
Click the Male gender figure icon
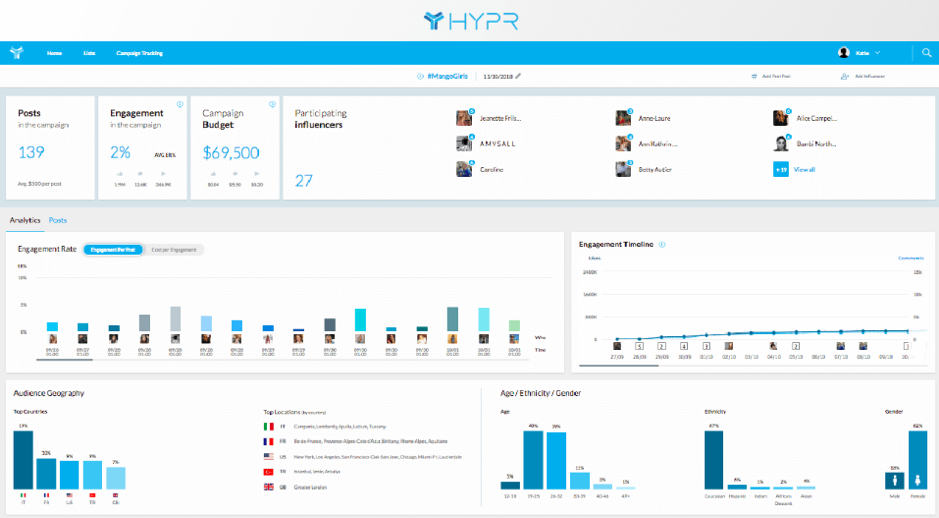pos(895,481)
